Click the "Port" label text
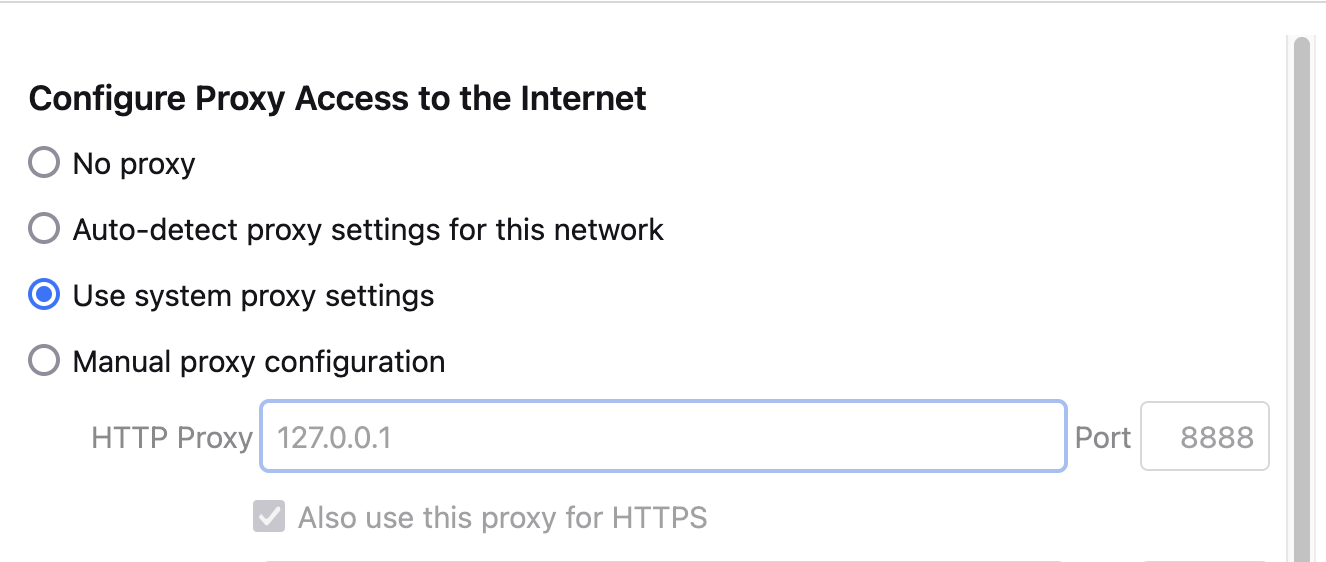The width and height of the screenshot is (1326, 562). tap(1102, 438)
